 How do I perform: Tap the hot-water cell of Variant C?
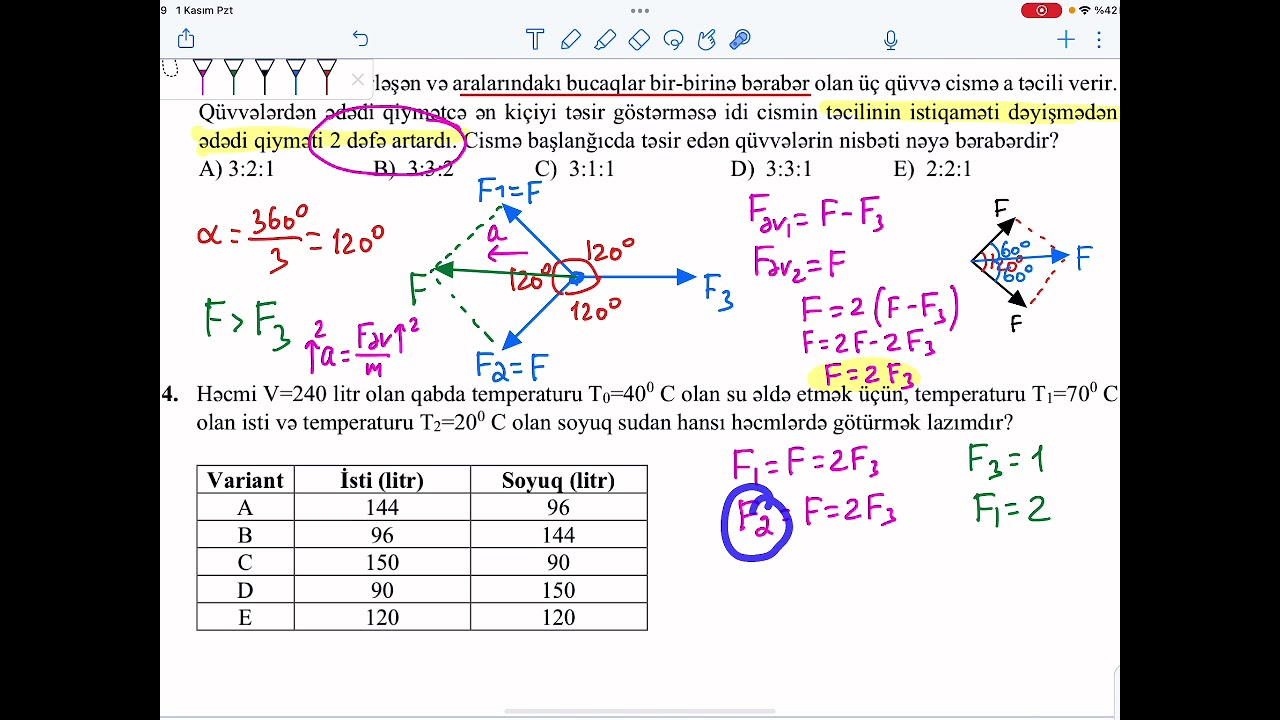[382, 562]
